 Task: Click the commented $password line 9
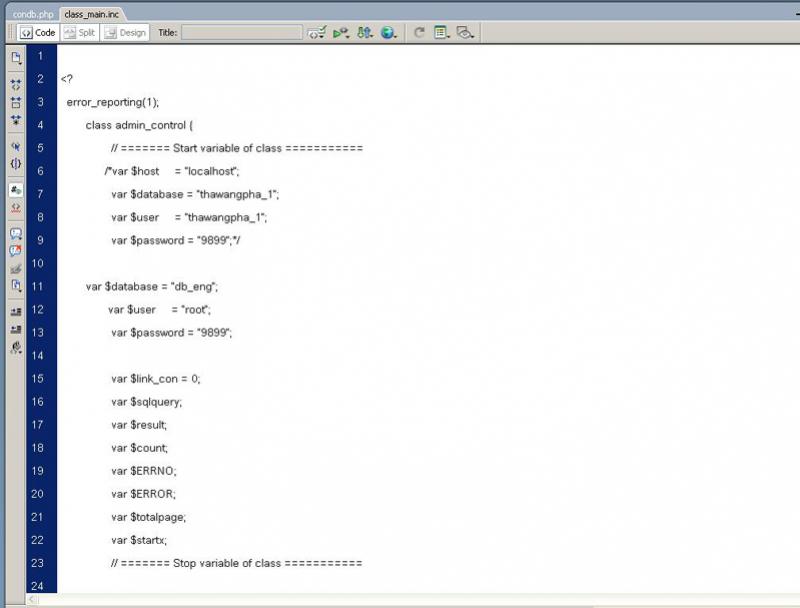tap(176, 240)
